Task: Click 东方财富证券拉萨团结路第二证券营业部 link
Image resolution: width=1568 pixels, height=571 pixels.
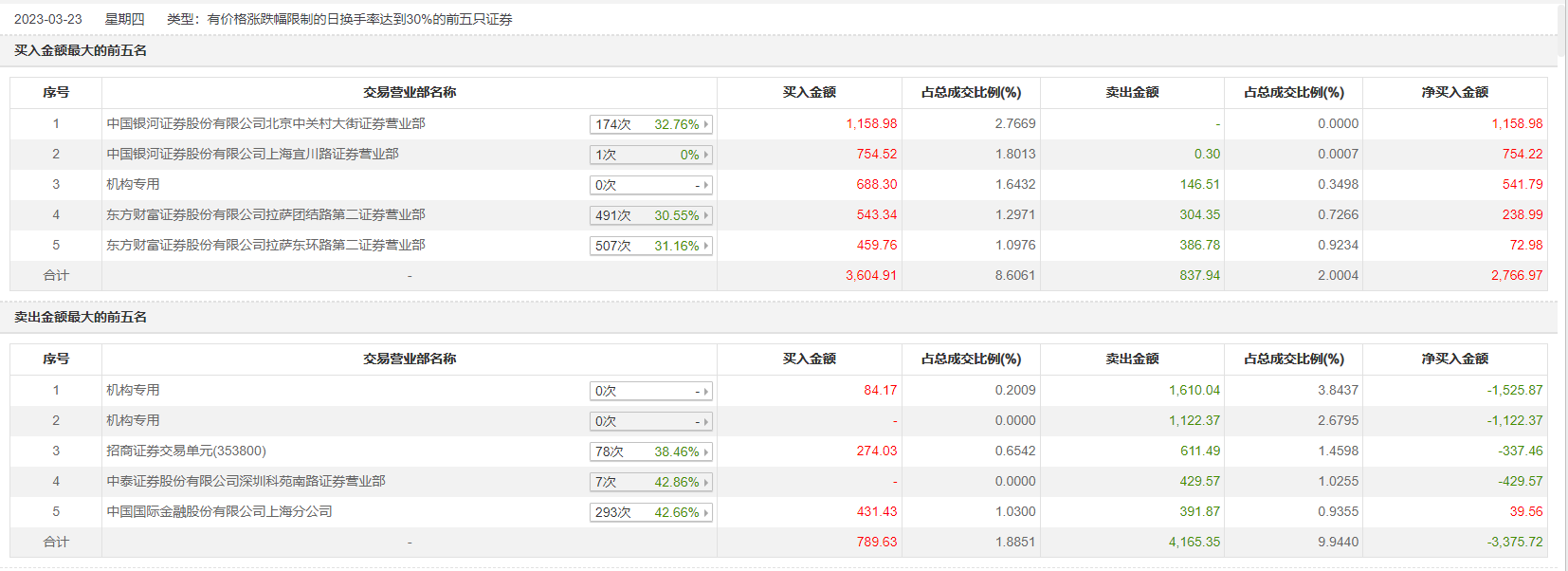Action: (265, 214)
